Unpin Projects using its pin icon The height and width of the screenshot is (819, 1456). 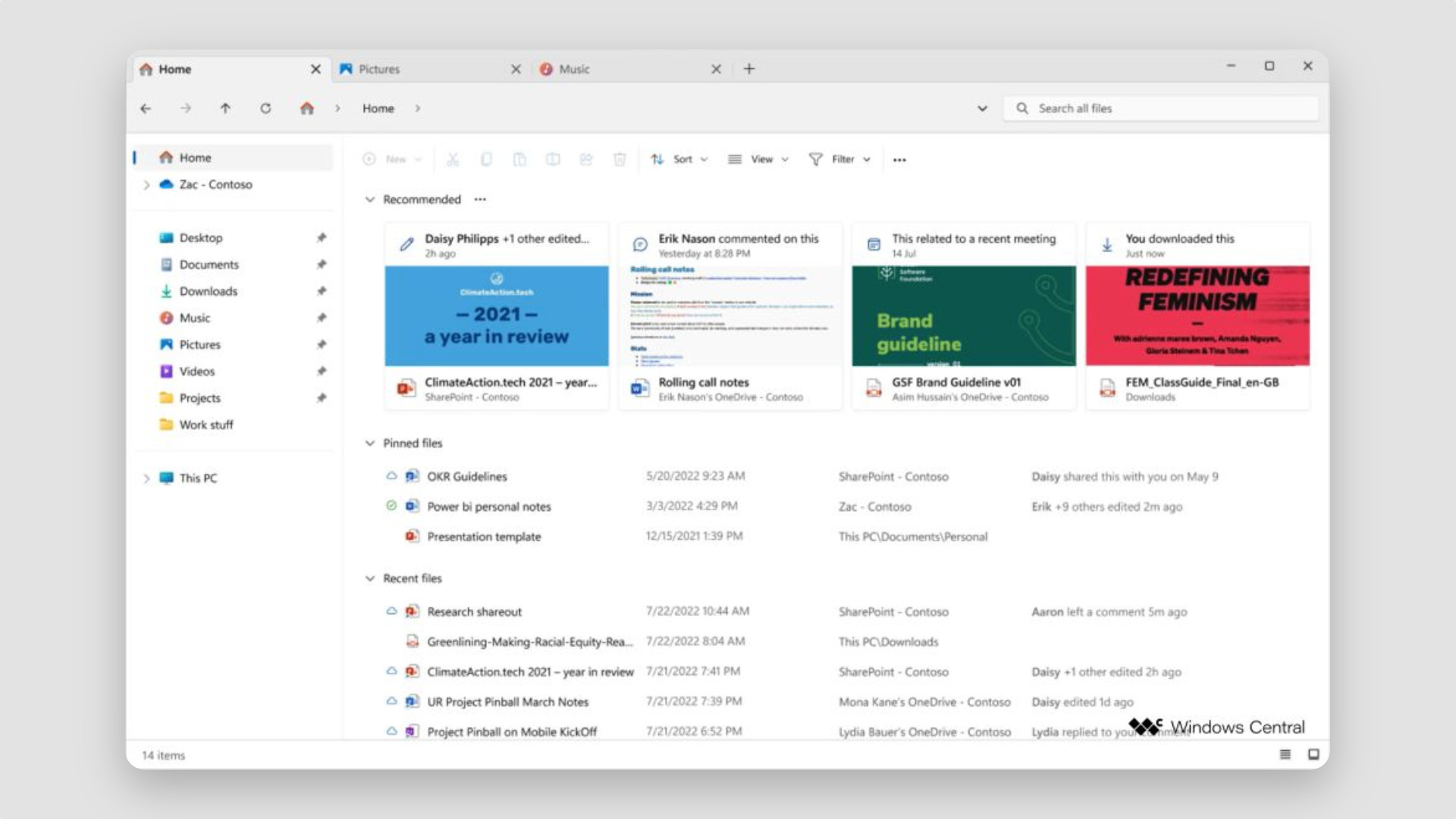click(x=322, y=398)
